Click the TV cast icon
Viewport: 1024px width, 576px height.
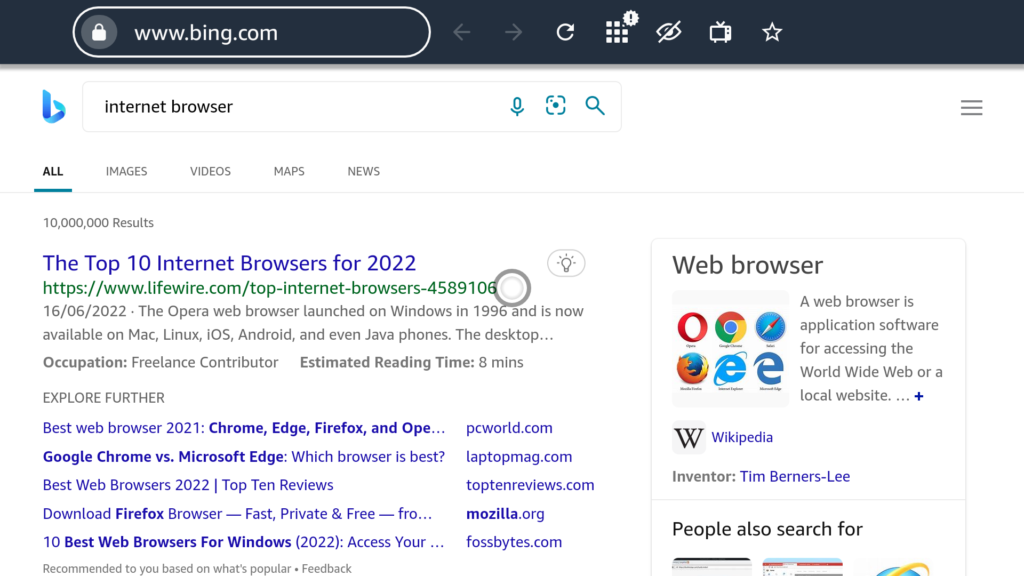tap(720, 32)
